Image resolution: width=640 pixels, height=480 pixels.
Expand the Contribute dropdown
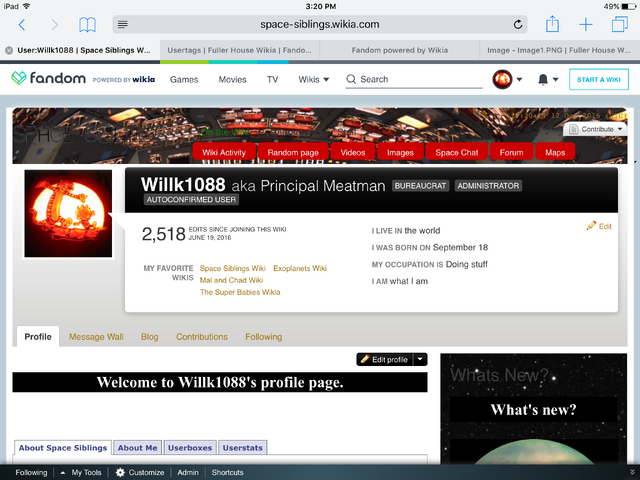596,129
